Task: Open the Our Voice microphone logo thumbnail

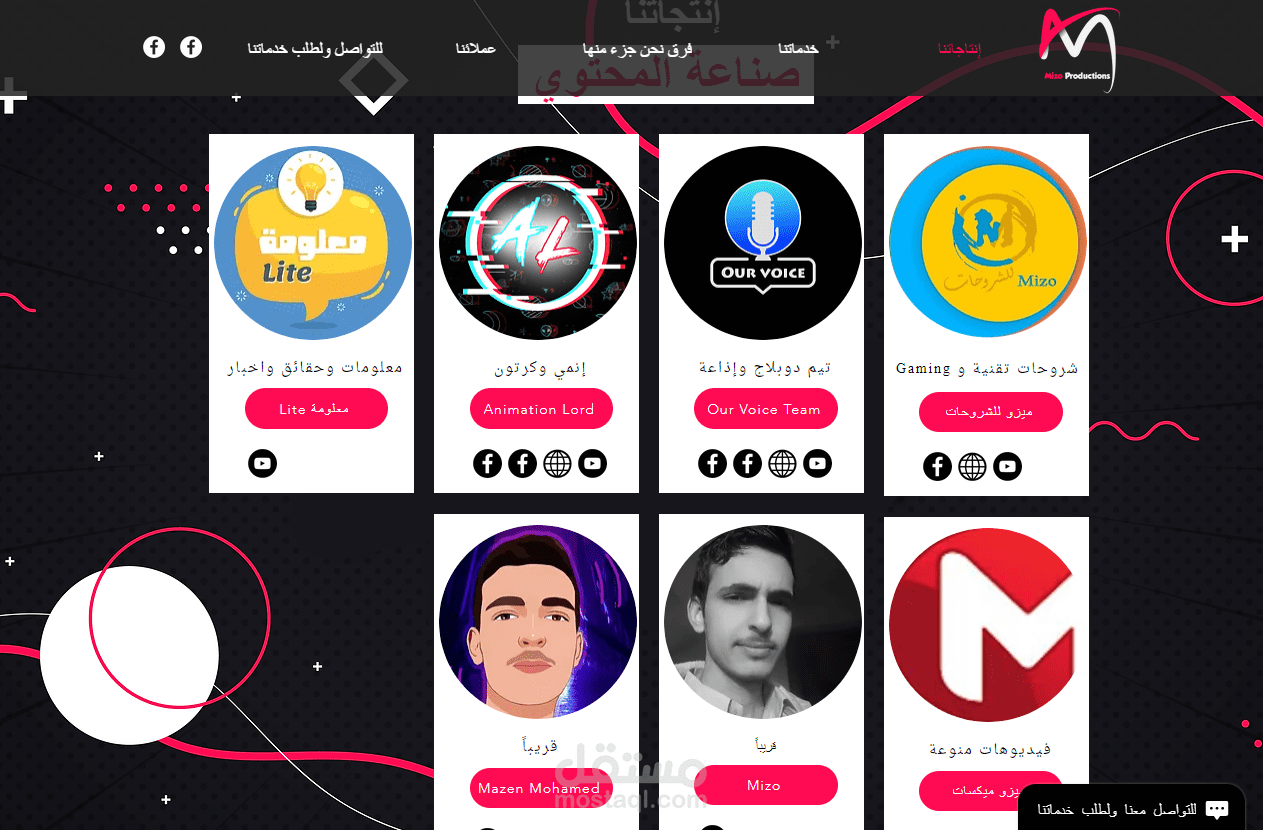Action: point(763,245)
